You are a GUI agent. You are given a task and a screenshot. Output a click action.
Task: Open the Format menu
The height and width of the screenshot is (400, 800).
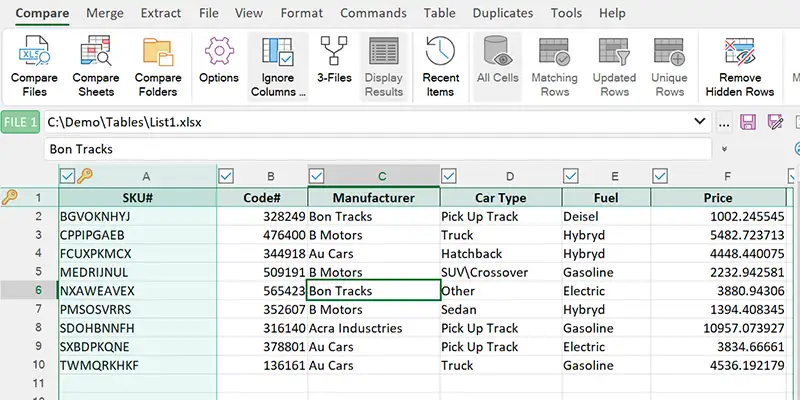pyautogui.click(x=302, y=13)
